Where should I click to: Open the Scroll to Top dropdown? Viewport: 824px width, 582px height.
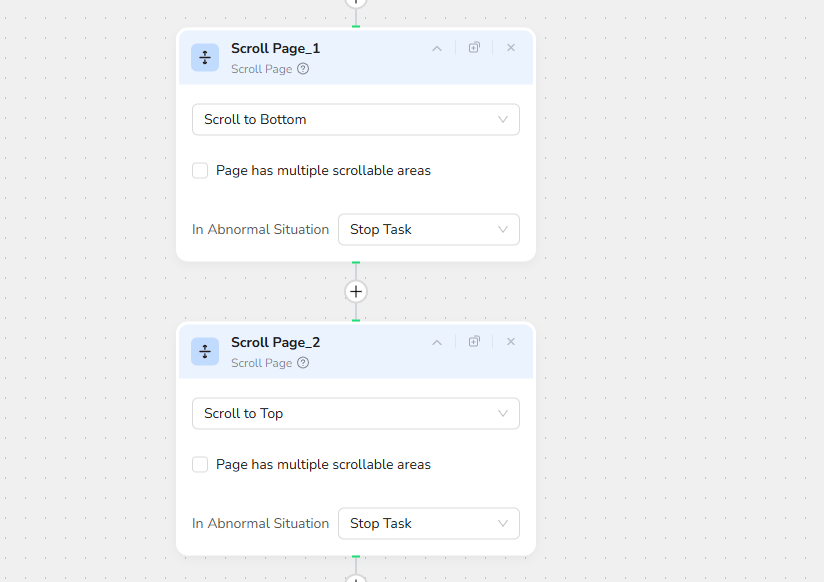(355, 414)
